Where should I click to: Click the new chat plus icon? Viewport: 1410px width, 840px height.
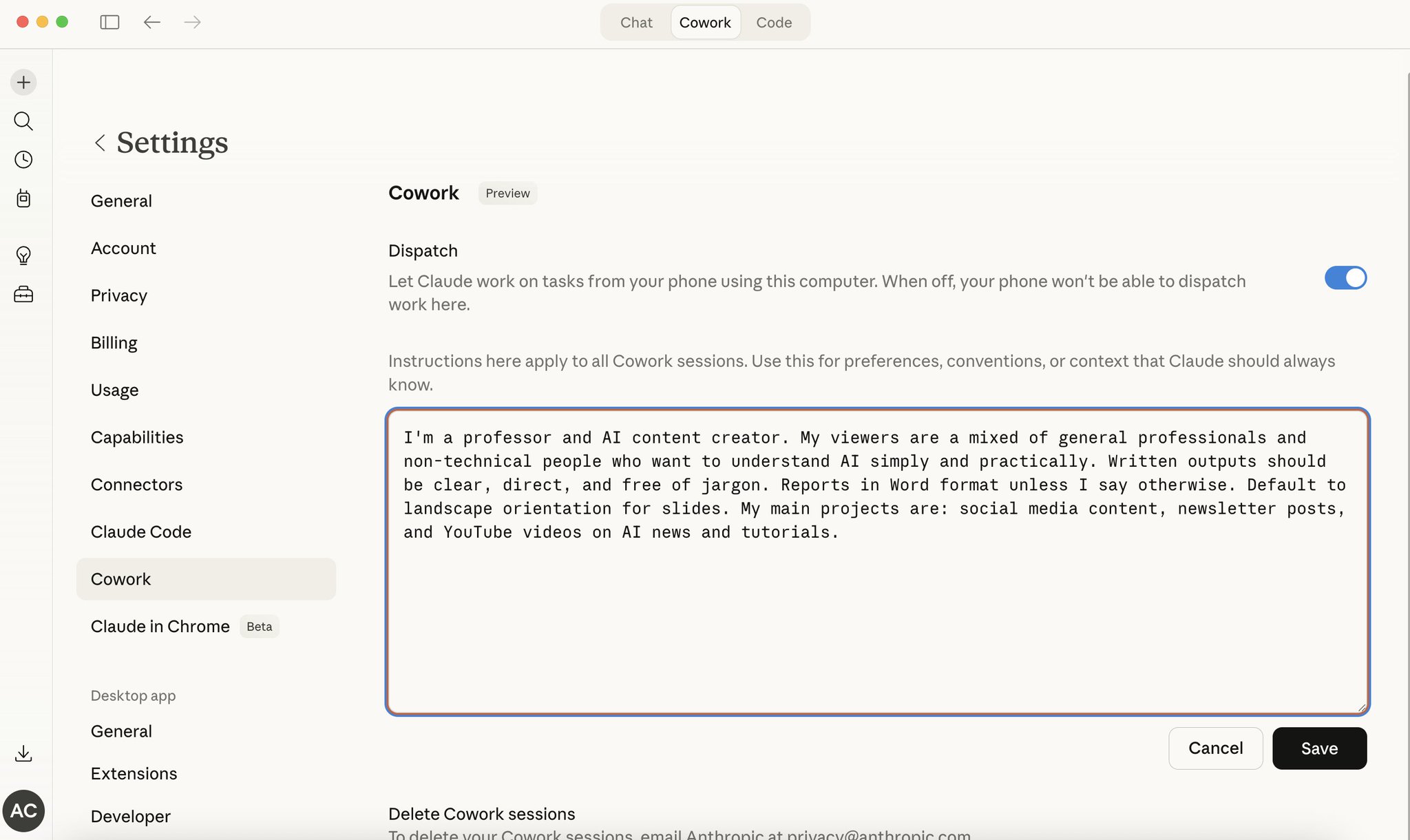[x=23, y=83]
